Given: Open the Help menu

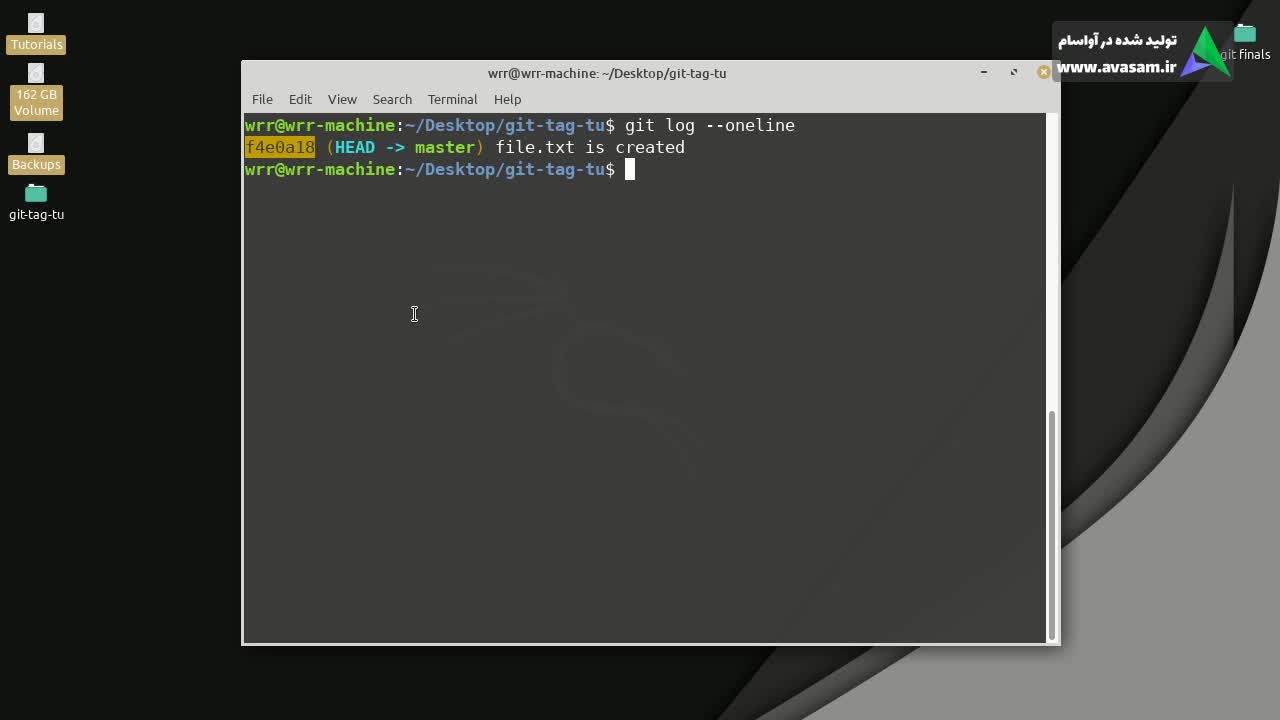Looking at the screenshot, I should (507, 99).
